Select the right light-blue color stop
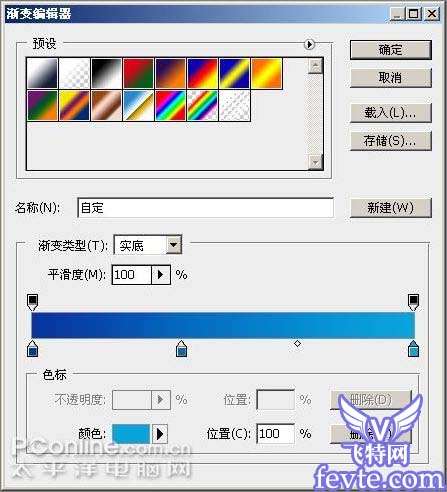Screen dimensions: 447x492 [413, 349]
